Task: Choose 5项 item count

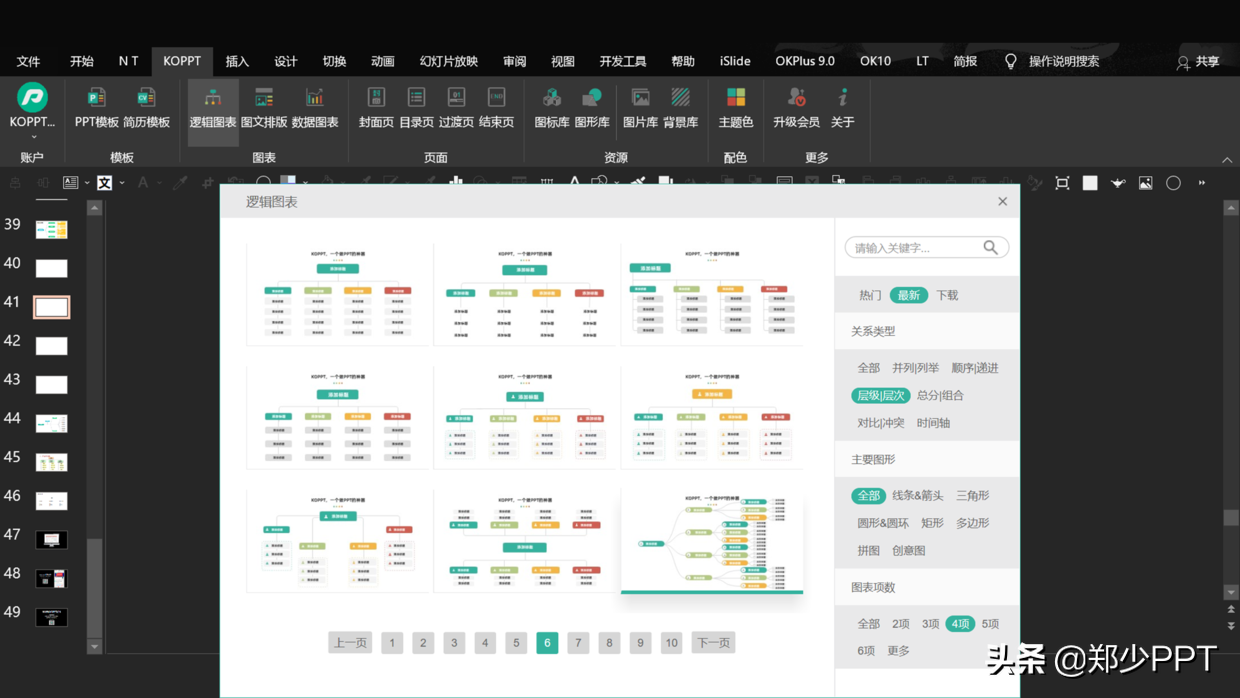Action: click(990, 624)
